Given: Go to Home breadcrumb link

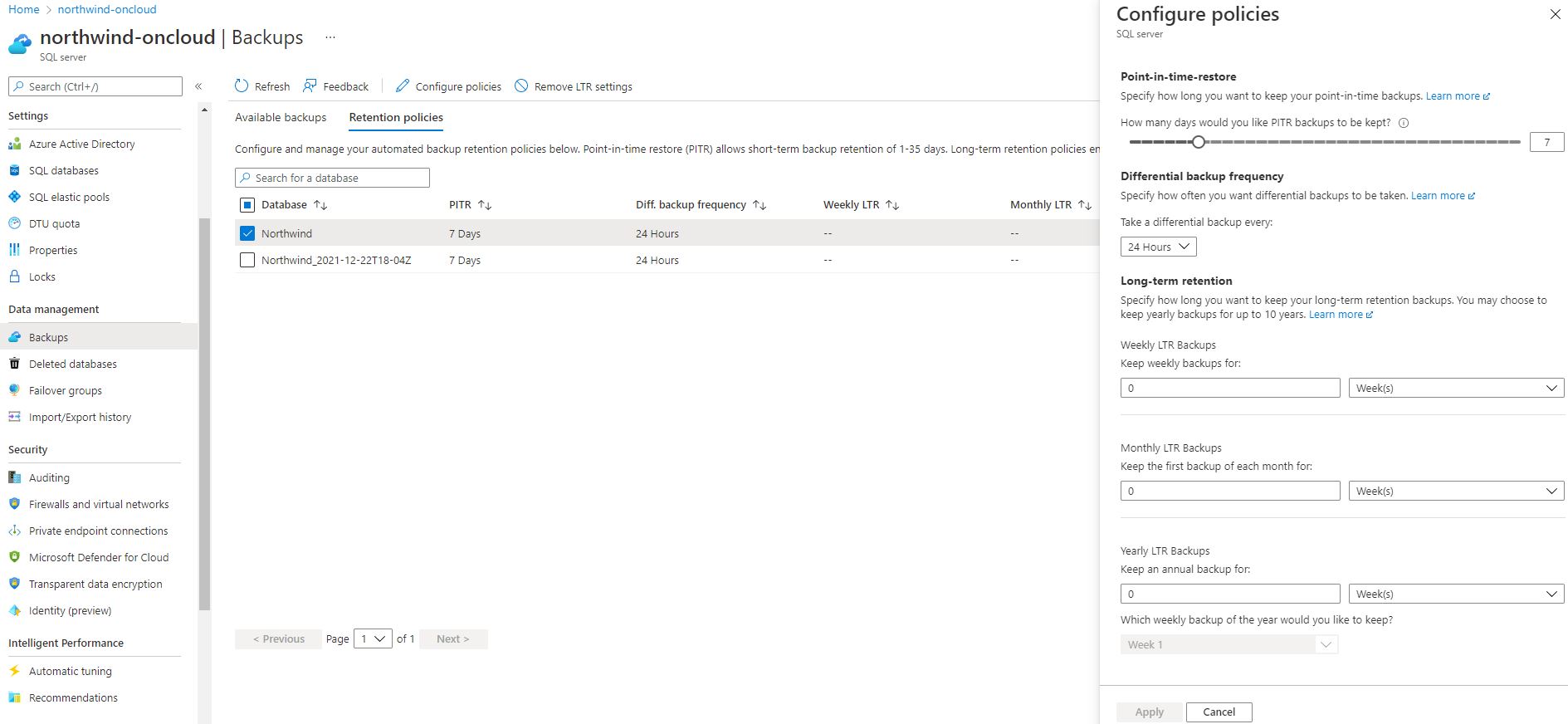Looking at the screenshot, I should 23,9.
